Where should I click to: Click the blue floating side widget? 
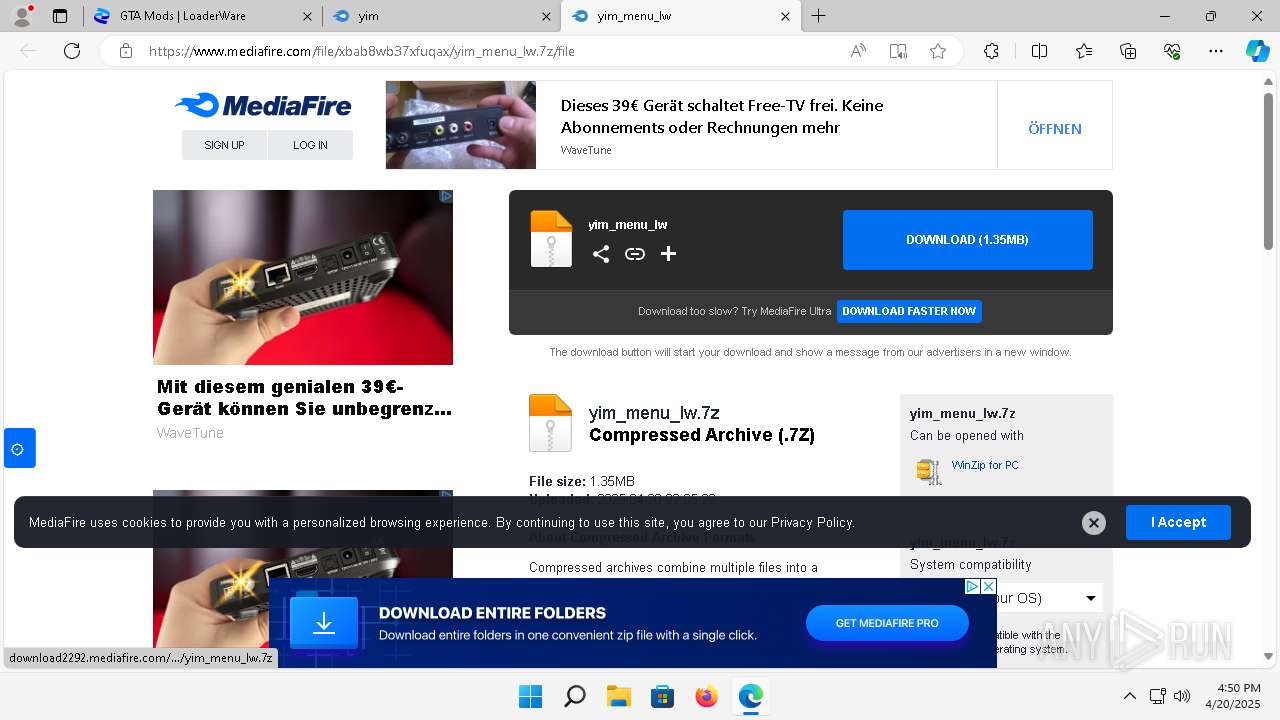[20, 448]
